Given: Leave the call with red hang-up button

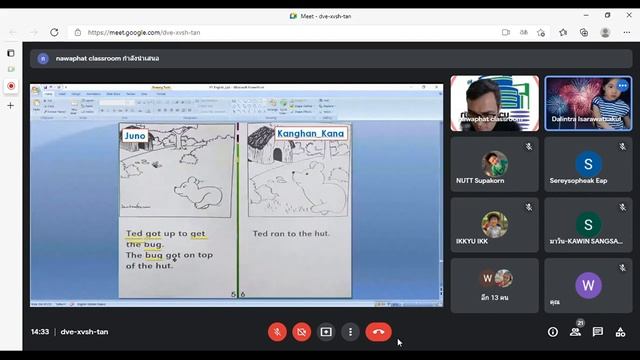Looking at the screenshot, I should pyautogui.click(x=378, y=332).
